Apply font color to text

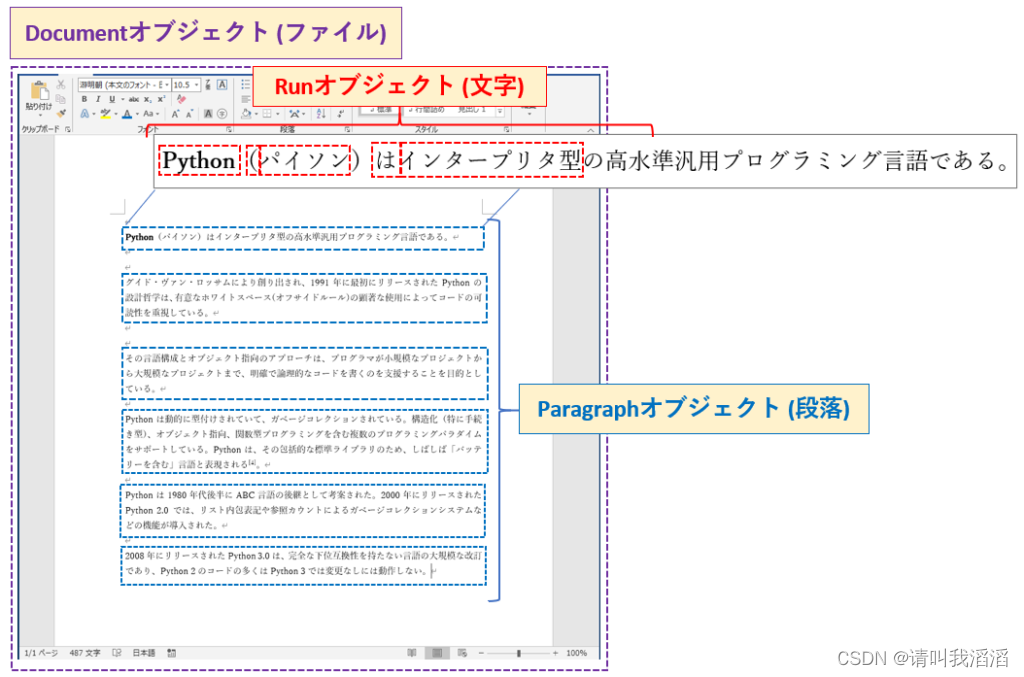[x=127, y=113]
